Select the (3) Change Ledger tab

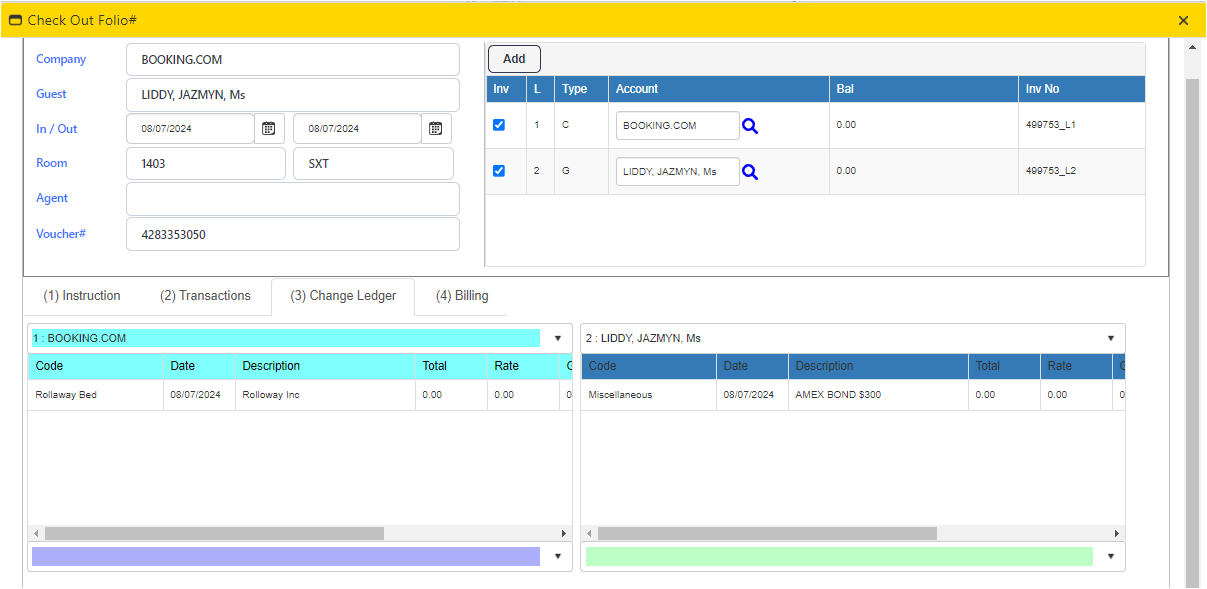tap(343, 296)
